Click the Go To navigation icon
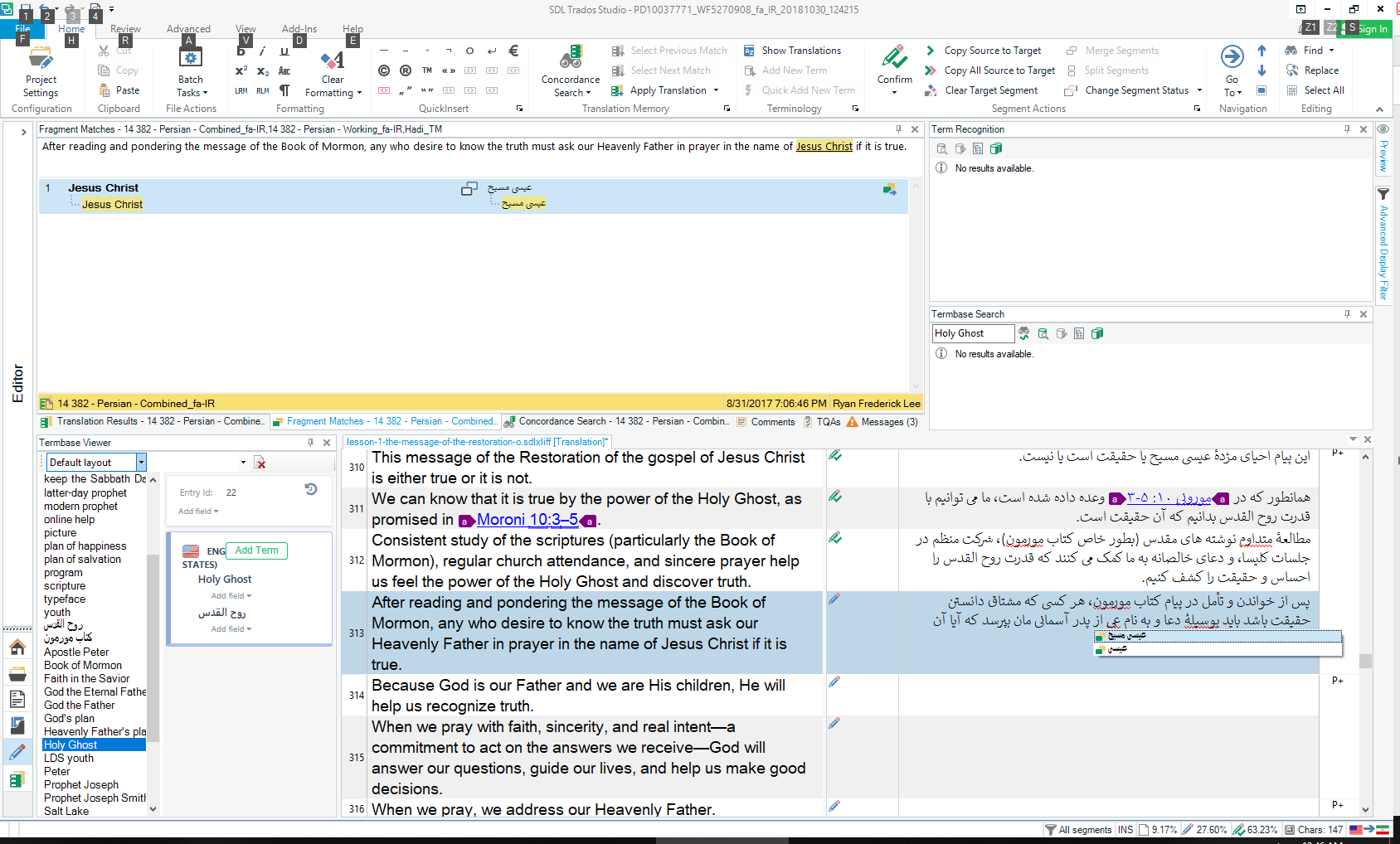 coord(1232,58)
